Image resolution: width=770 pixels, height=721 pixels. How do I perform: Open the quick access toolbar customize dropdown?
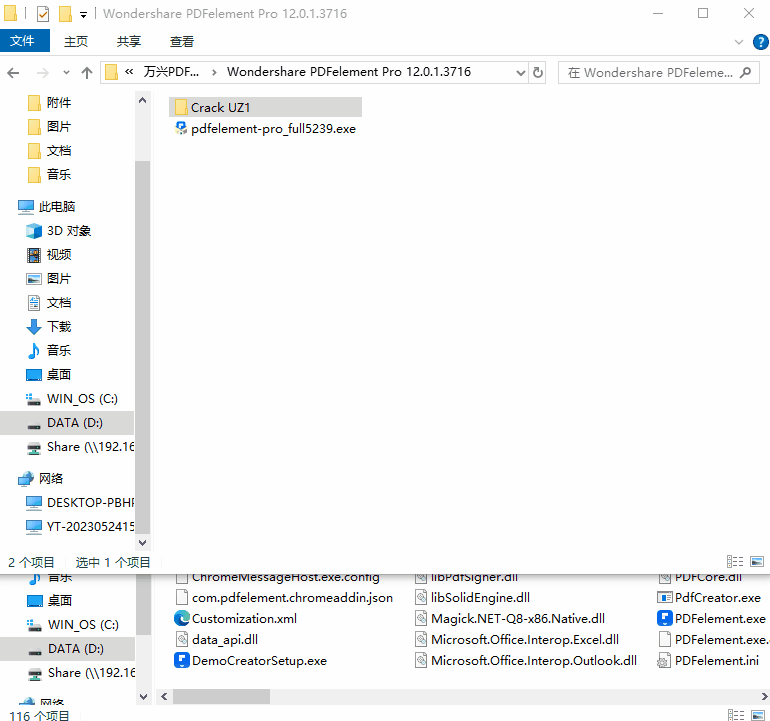(83, 14)
